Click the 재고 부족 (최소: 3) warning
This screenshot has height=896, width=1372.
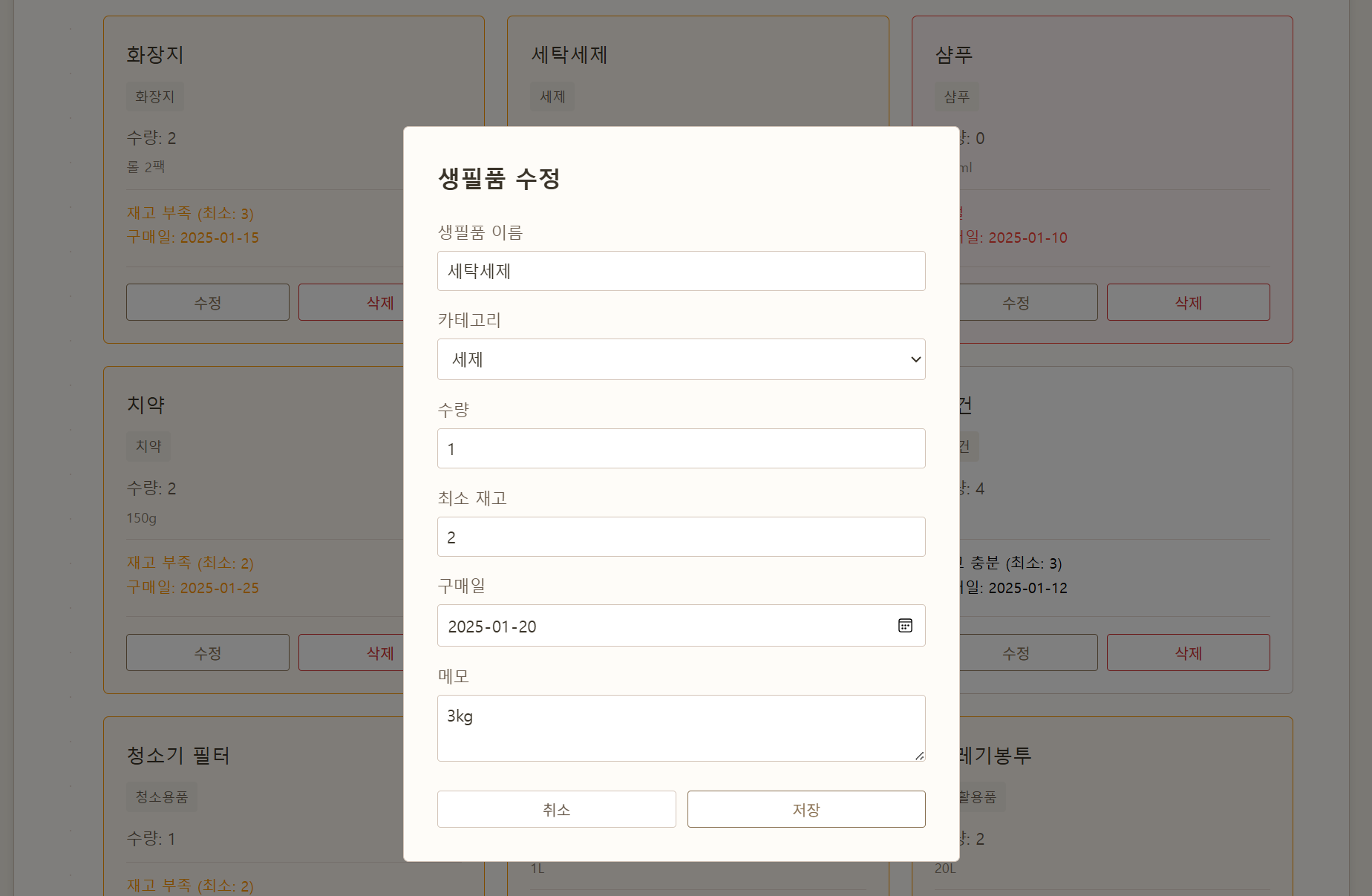(x=190, y=213)
